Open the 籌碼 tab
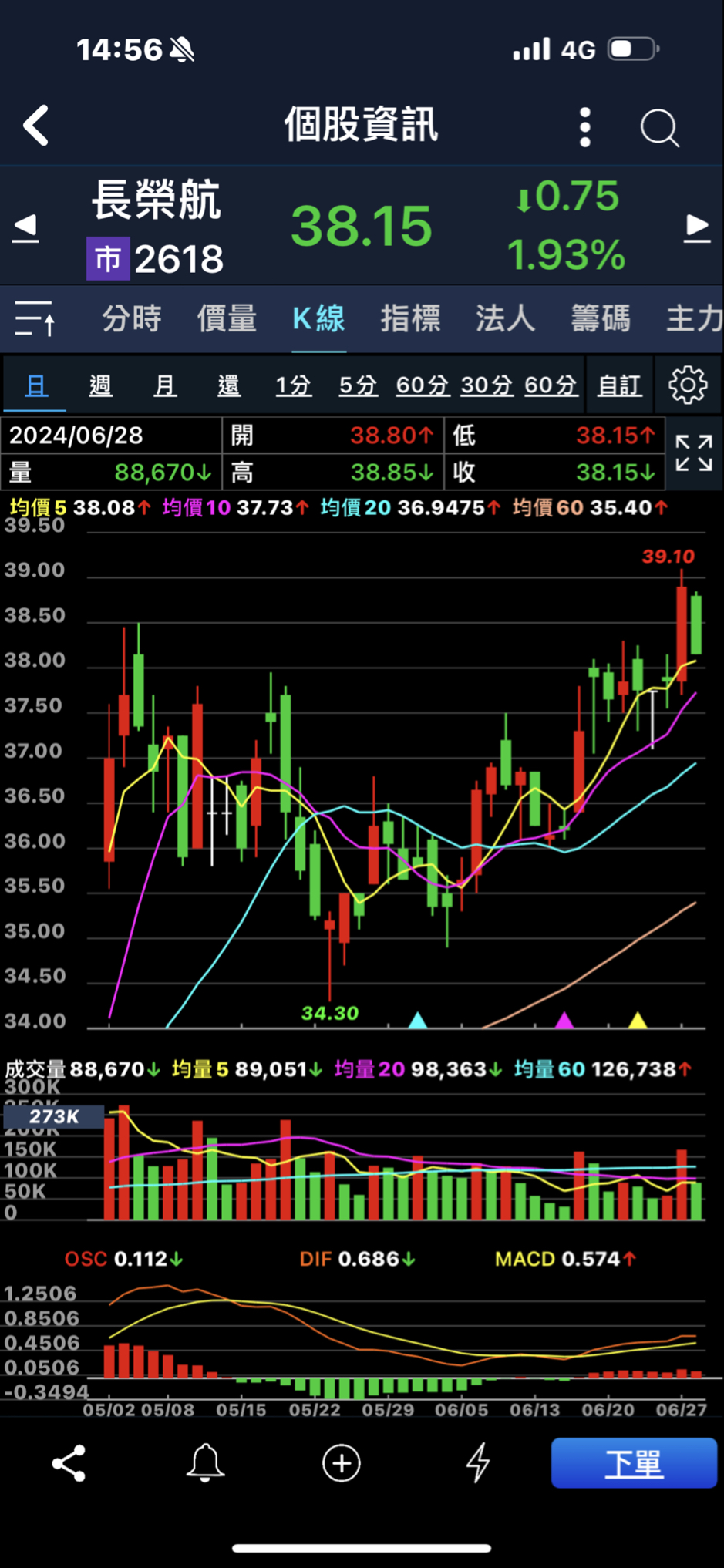The image size is (724, 1568). 601,318
